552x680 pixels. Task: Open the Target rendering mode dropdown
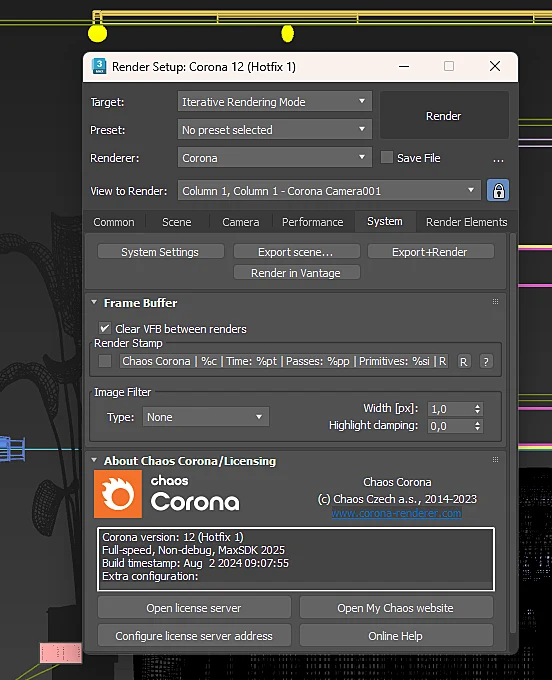tap(275, 101)
